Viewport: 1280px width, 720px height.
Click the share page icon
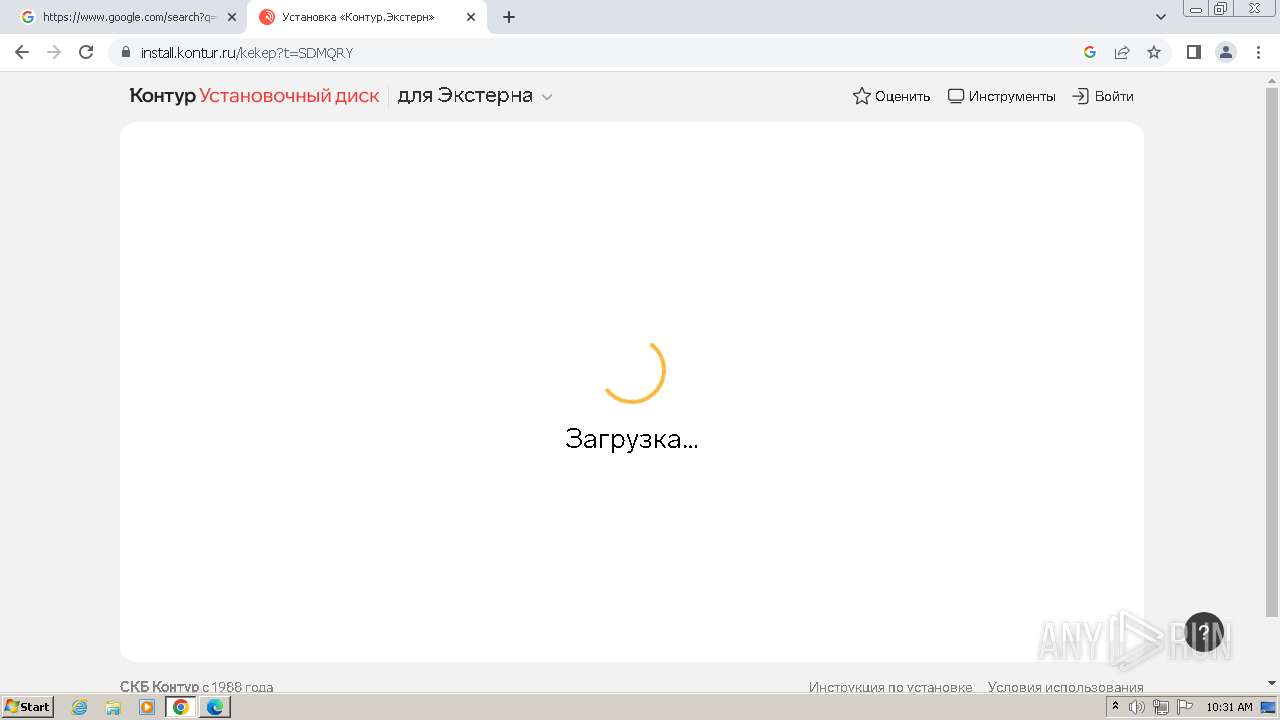tap(1122, 52)
